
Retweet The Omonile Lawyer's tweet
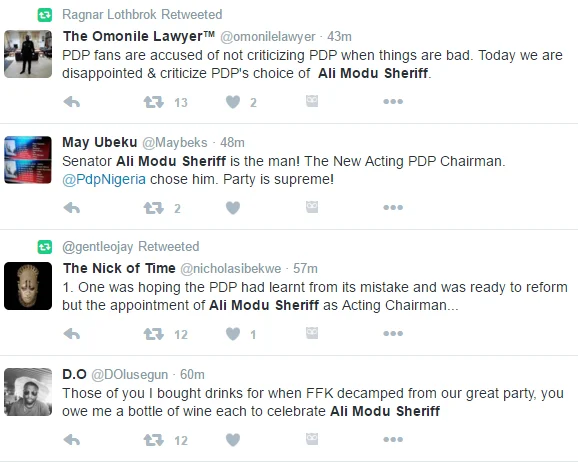[153, 102]
